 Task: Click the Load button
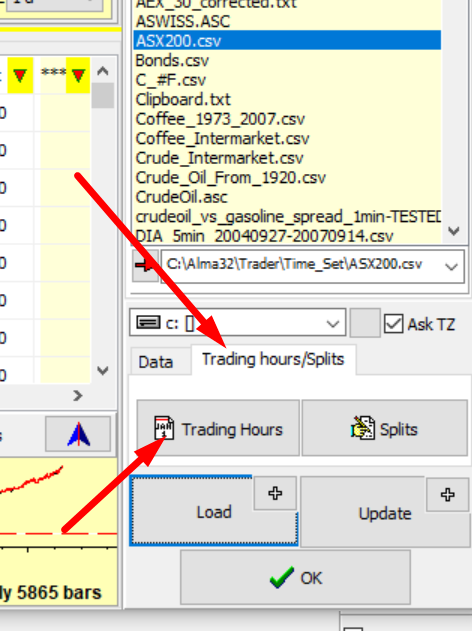click(214, 512)
